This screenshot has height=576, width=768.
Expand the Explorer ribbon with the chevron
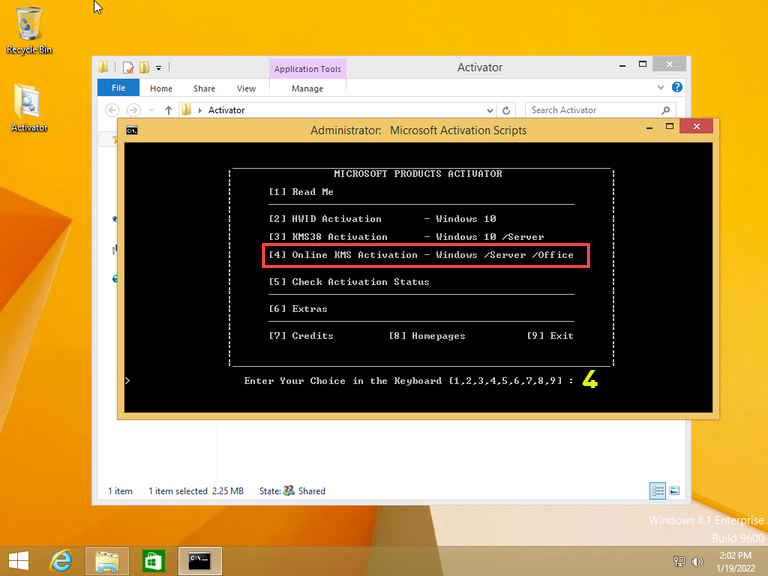(x=660, y=88)
